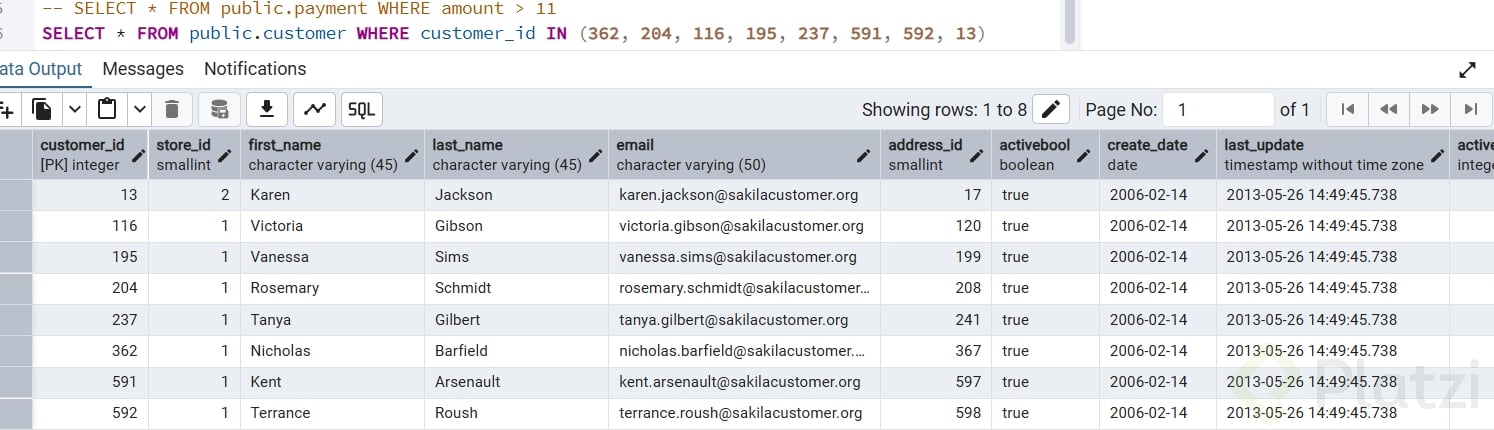Expand the paste options dropdown
Screen dimensions: 1494x430
pyautogui.click(x=139, y=109)
